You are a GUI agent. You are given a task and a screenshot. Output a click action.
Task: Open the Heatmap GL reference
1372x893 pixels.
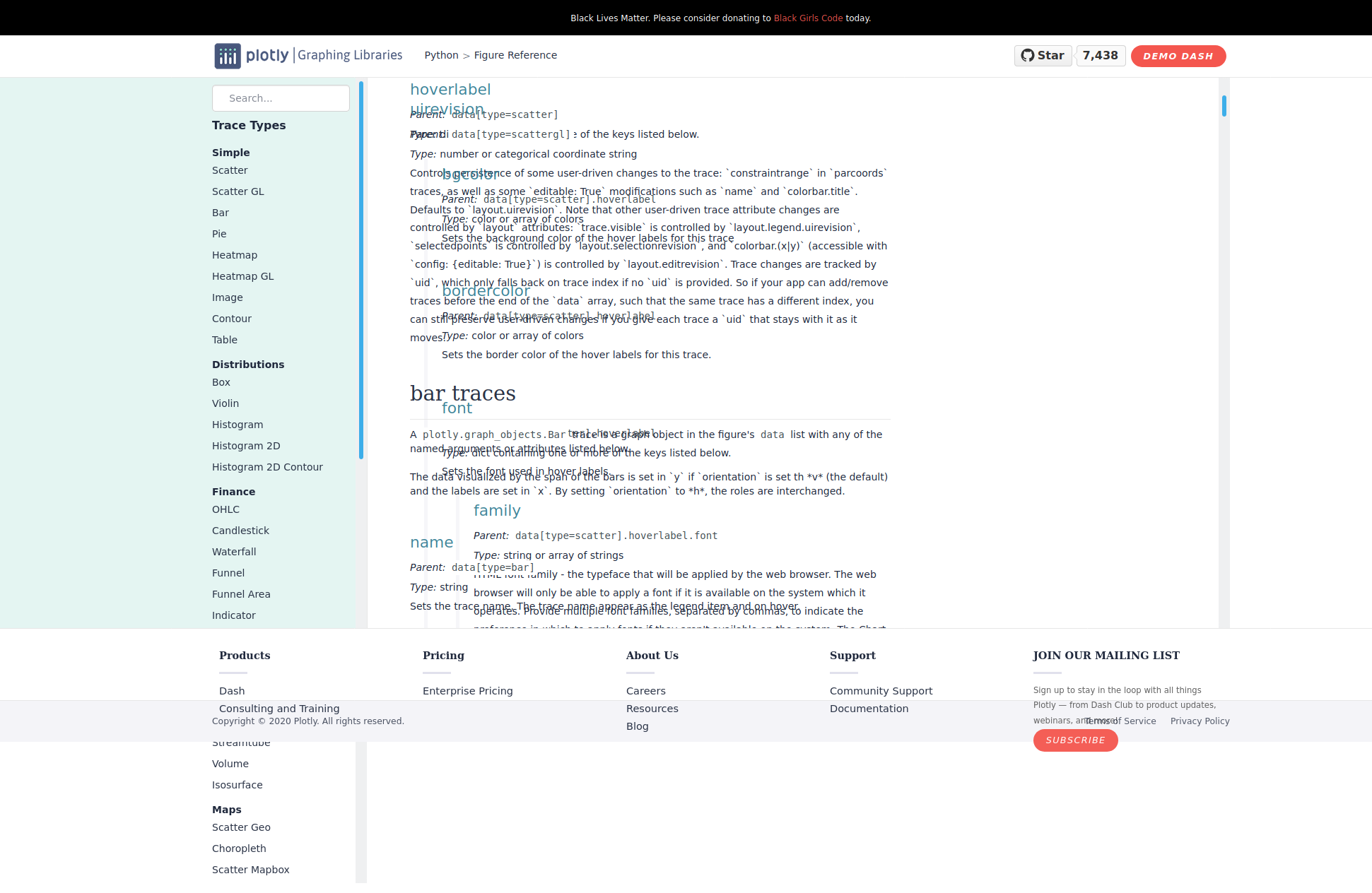coord(242,276)
